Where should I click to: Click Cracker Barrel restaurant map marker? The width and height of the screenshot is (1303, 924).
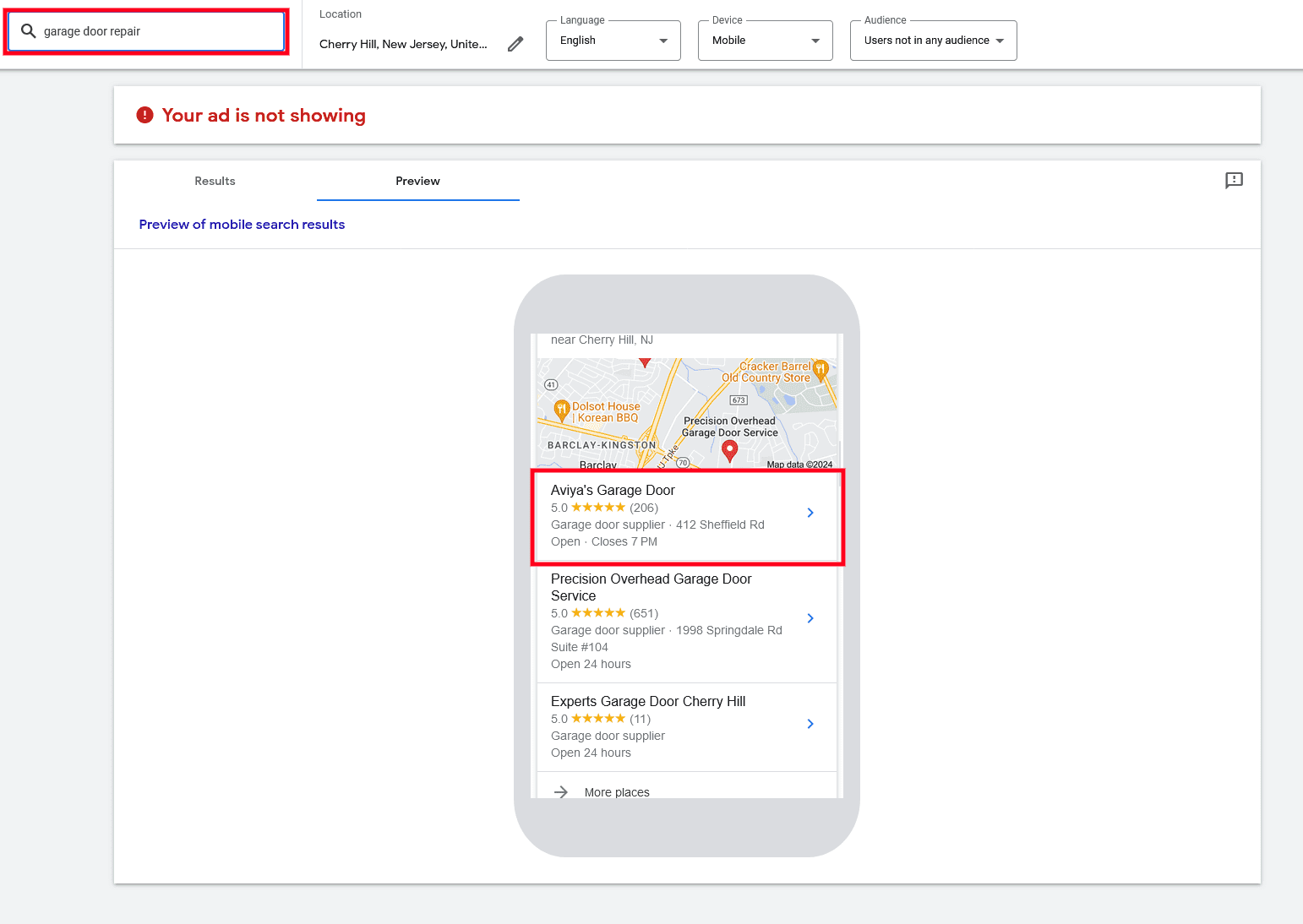[x=820, y=370]
